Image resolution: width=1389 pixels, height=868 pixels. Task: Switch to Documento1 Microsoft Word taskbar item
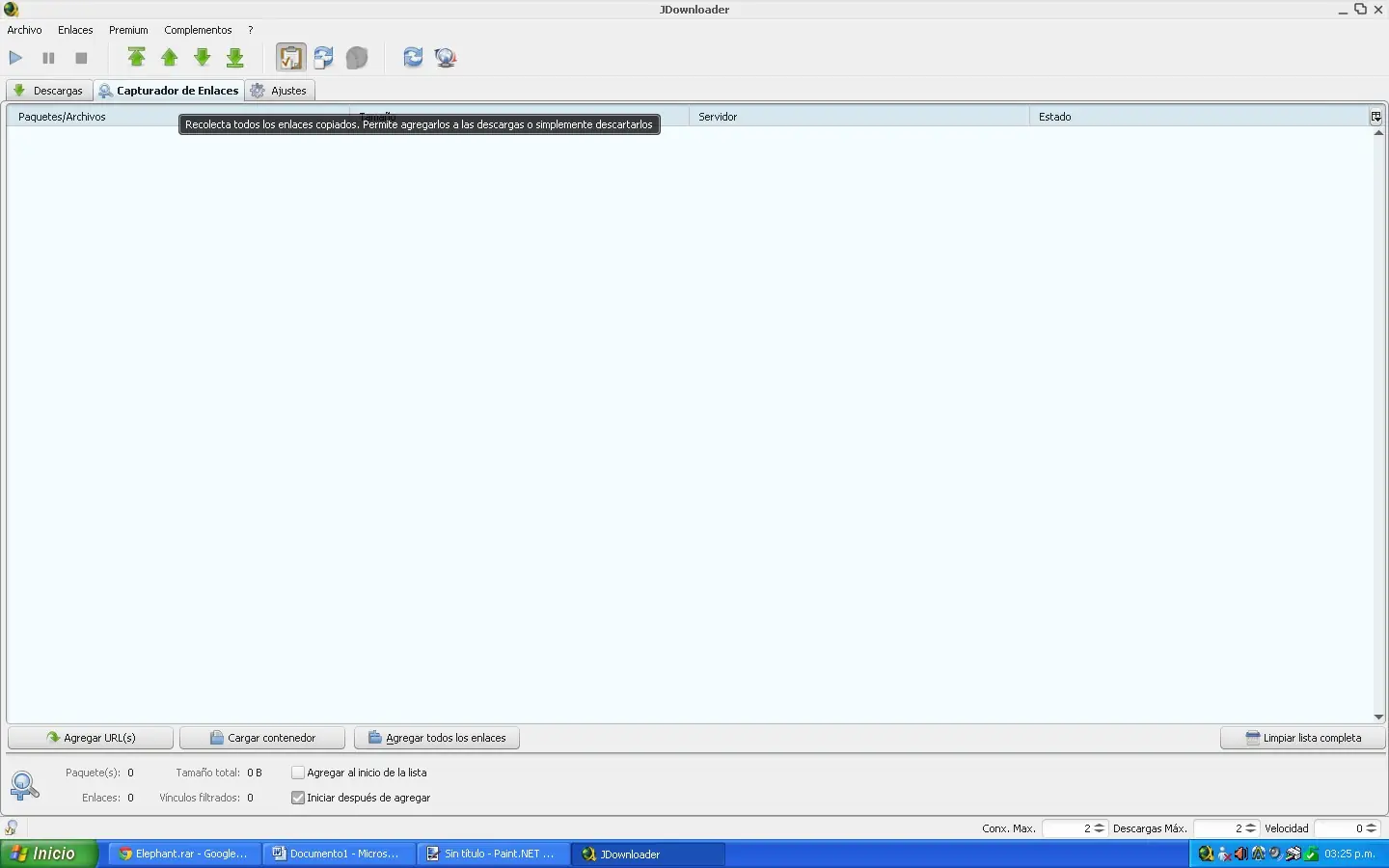pyautogui.click(x=339, y=854)
